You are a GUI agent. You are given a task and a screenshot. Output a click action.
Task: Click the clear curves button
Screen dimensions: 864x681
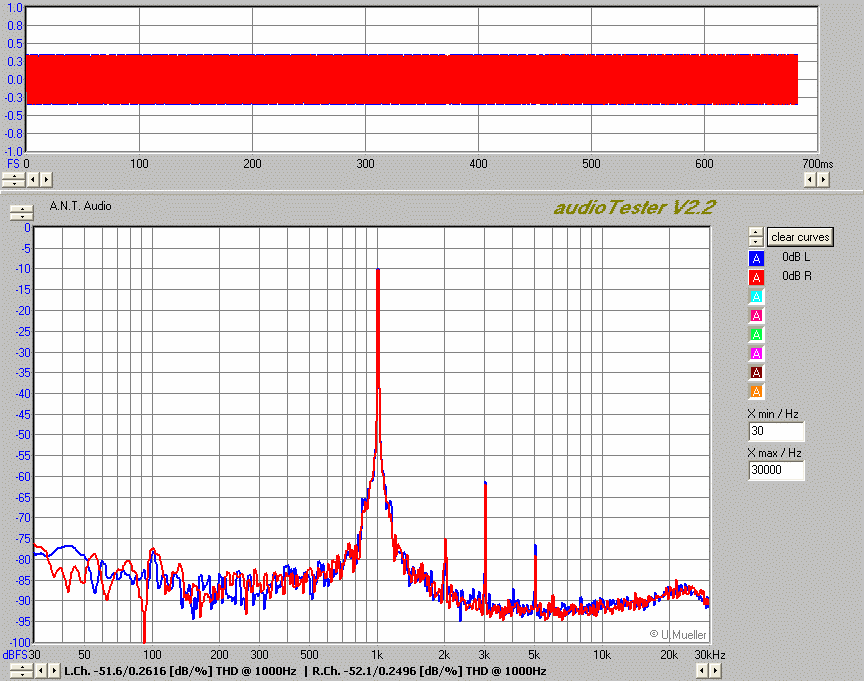coord(800,237)
